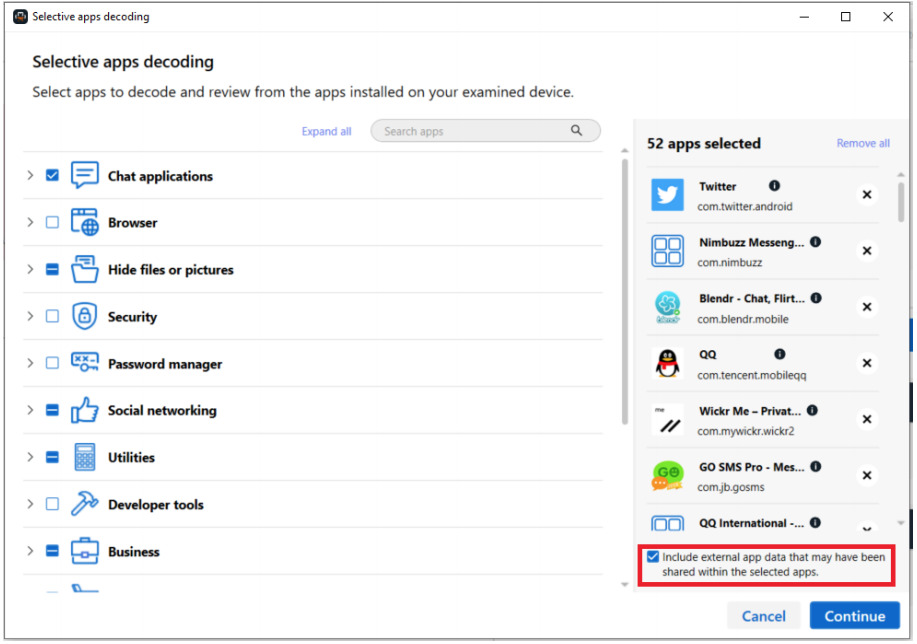Click the Wickr Me app icon
917x644 pixels.
point(668,419)
